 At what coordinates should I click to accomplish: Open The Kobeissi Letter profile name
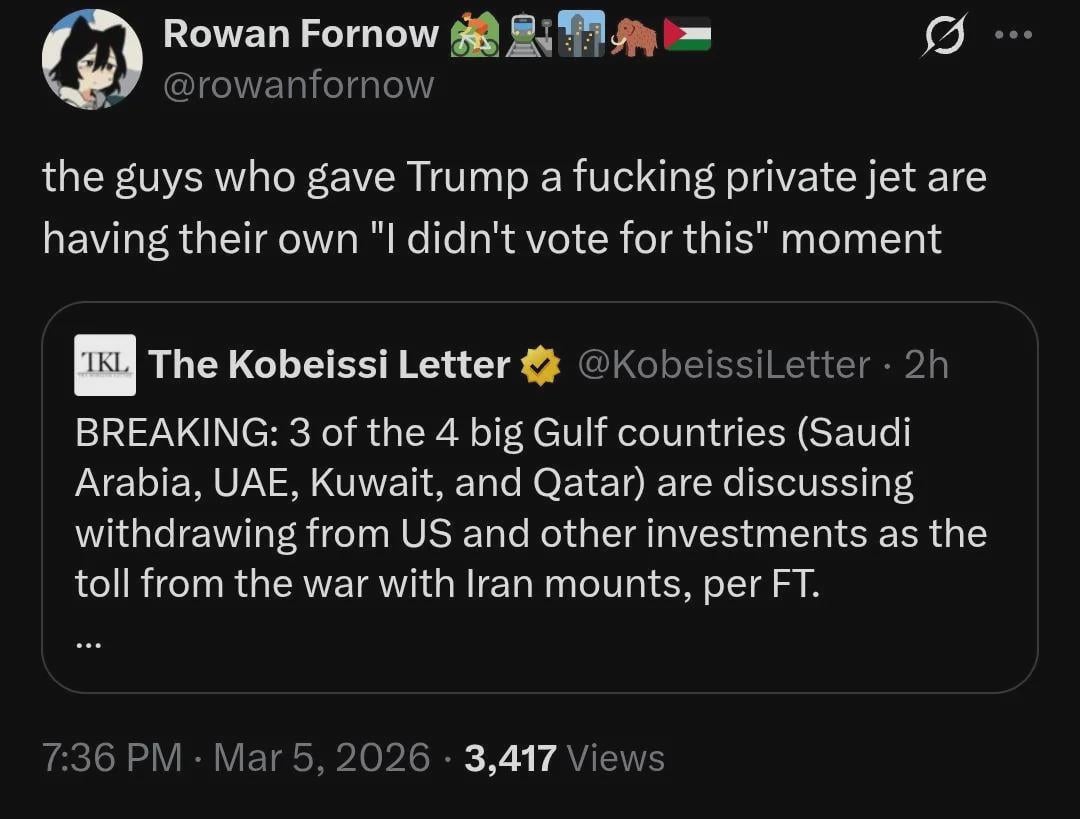pyautogui.click(x=328, y=366)
